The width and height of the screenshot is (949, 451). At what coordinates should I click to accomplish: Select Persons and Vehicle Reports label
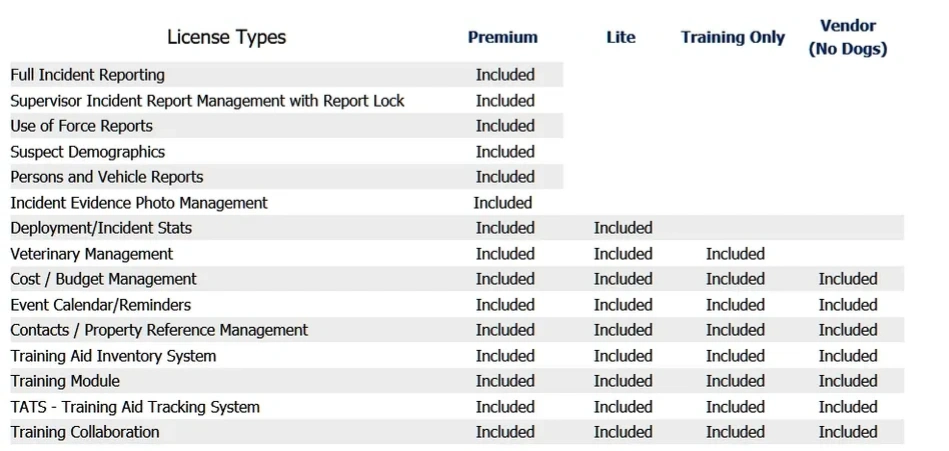107,177
